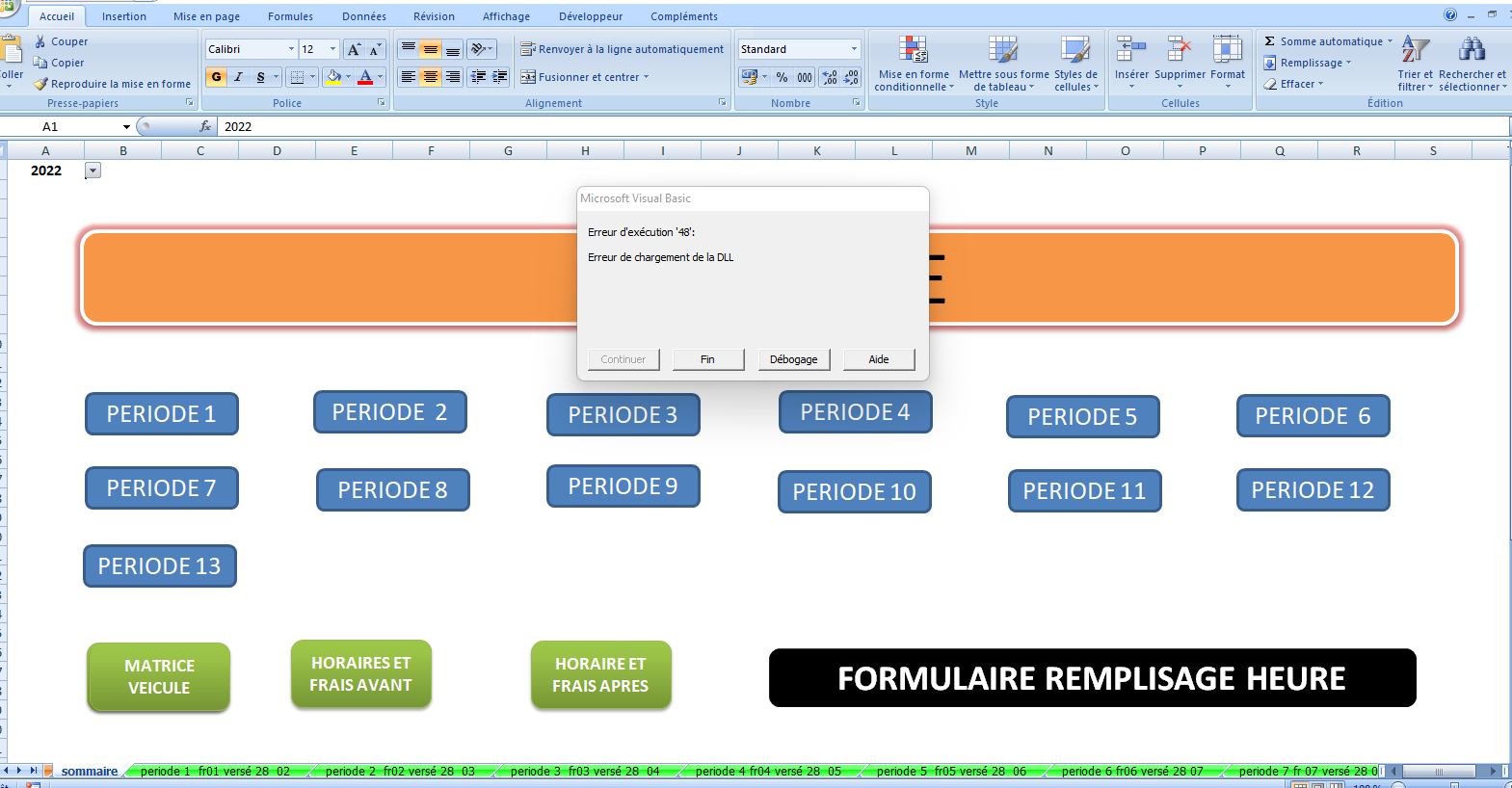The image size is (1512, 788).
Task: Open the Fusionner et centrer dropdown arrow
Action: pyautogui.click(x=647, y=77)
